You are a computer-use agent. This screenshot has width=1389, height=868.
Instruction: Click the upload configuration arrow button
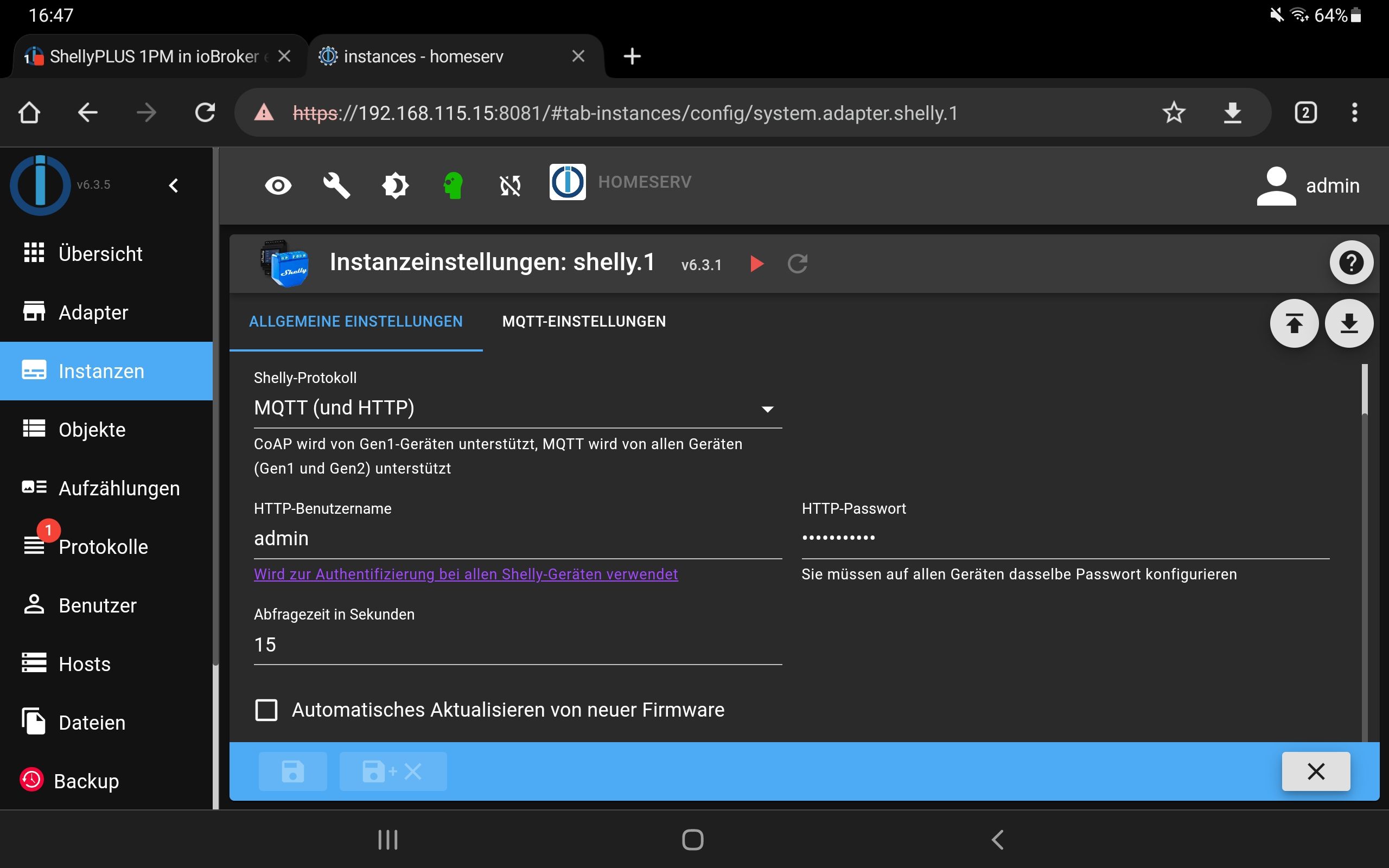(x=1294, y=324)
